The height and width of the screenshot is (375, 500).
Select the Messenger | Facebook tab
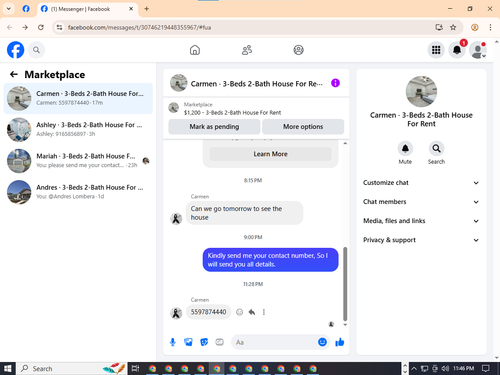[x=87, y=9]
